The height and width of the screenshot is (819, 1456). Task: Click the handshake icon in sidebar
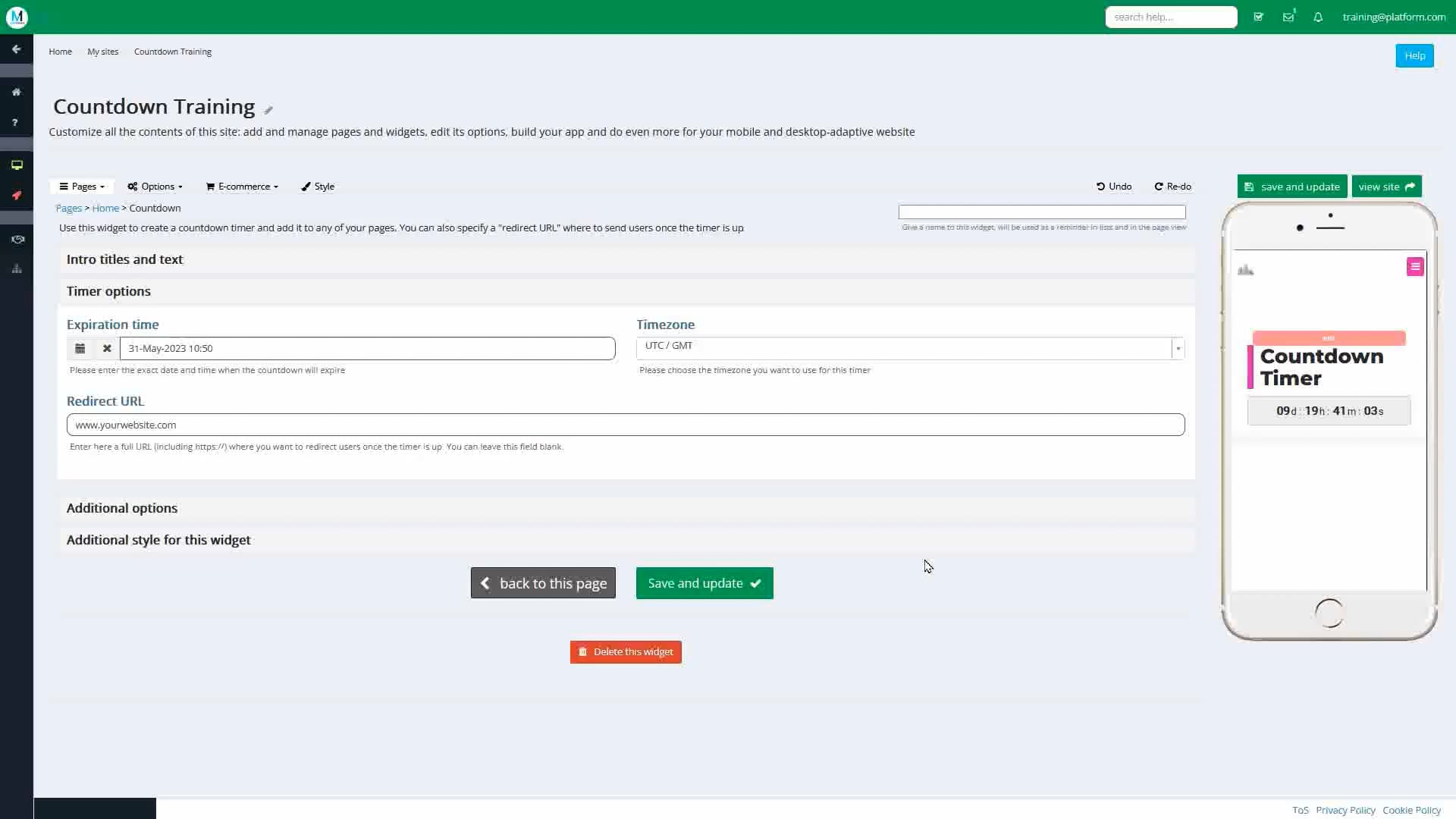coord(17,239)
